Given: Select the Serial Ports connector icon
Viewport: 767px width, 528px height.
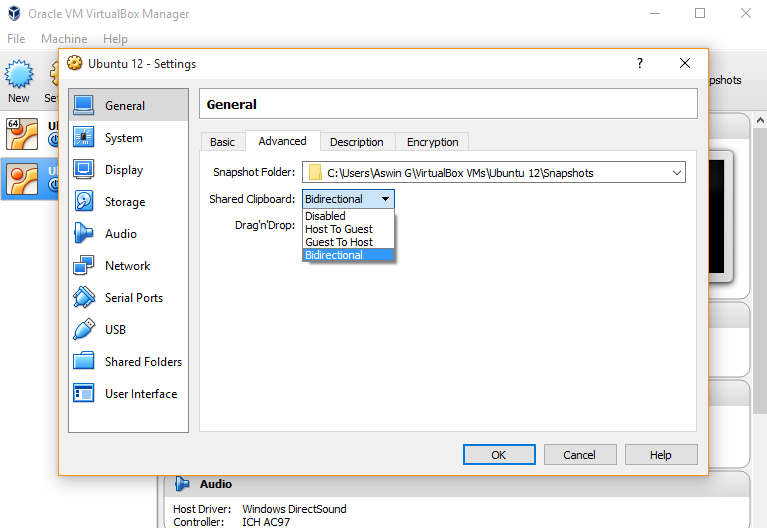Looking at the screenshot, I should (84, 297).
